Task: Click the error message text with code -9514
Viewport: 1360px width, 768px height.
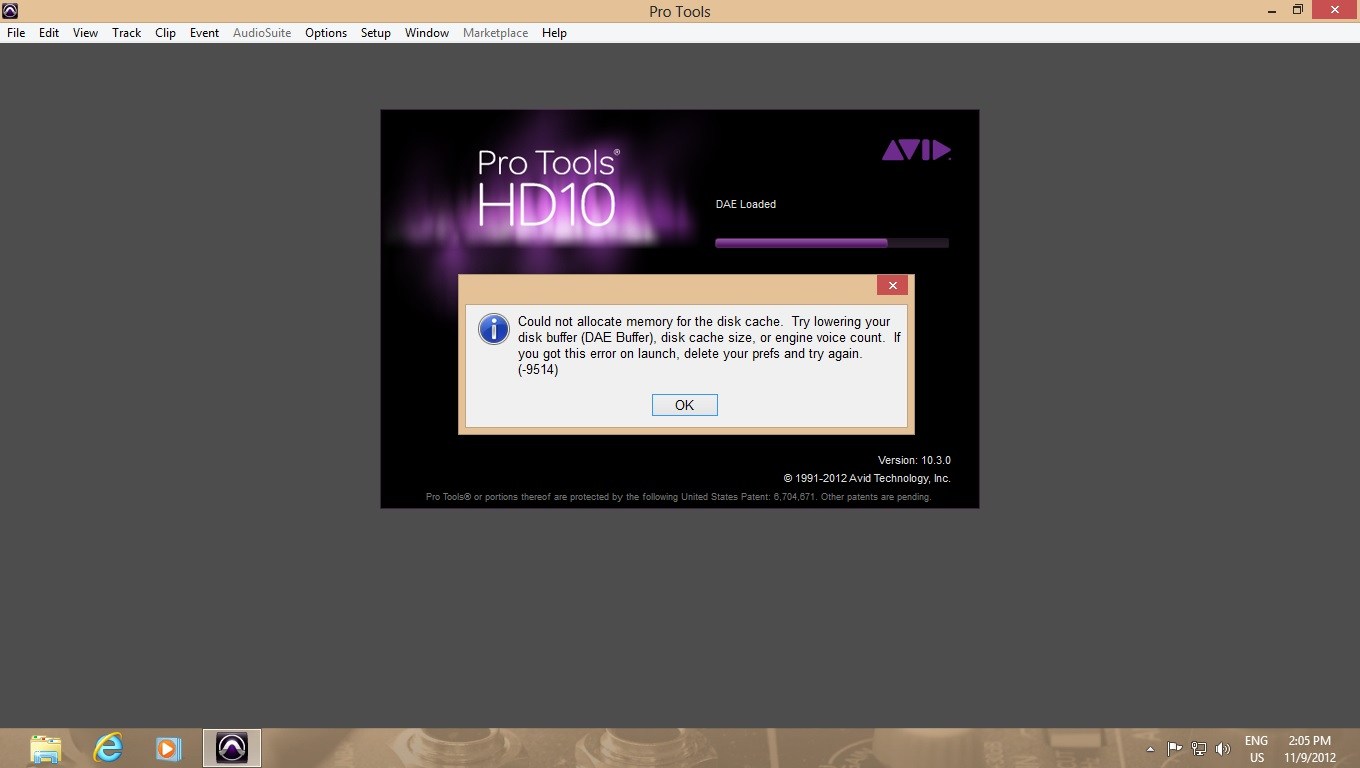Action: (x=709, y=346)
